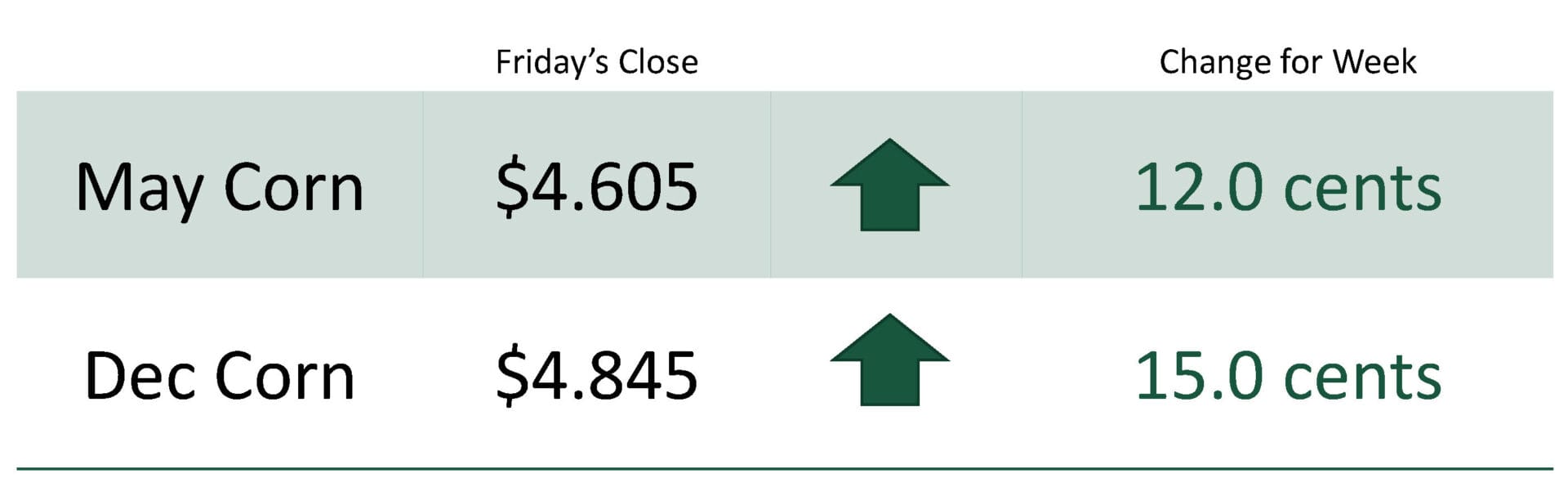Select the "Friday's Close" column header

[x=596, y=62]
